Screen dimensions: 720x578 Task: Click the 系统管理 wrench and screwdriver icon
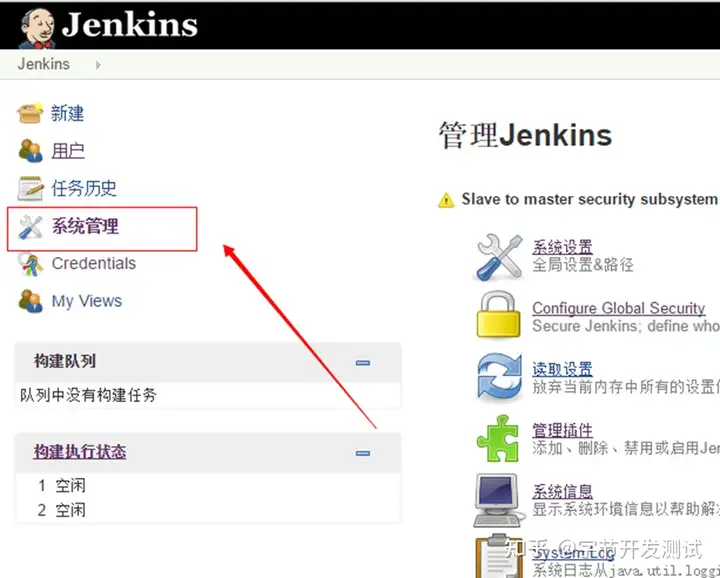(30, 227)
